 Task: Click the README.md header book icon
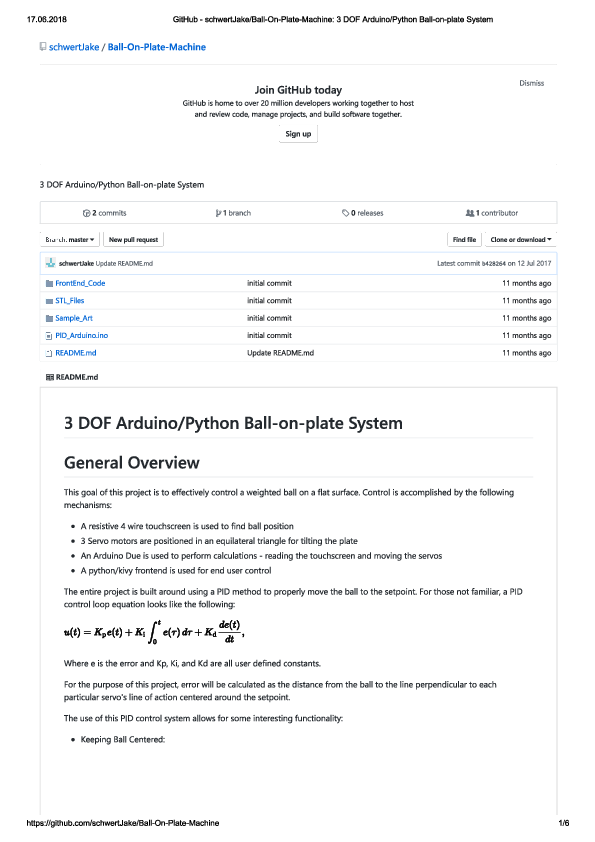pos(50,378)
